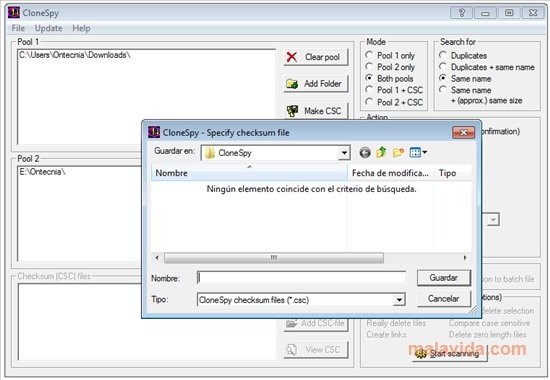Sort by Nombre column header
This screenshot has width=550, height=380.
[249, 173]
